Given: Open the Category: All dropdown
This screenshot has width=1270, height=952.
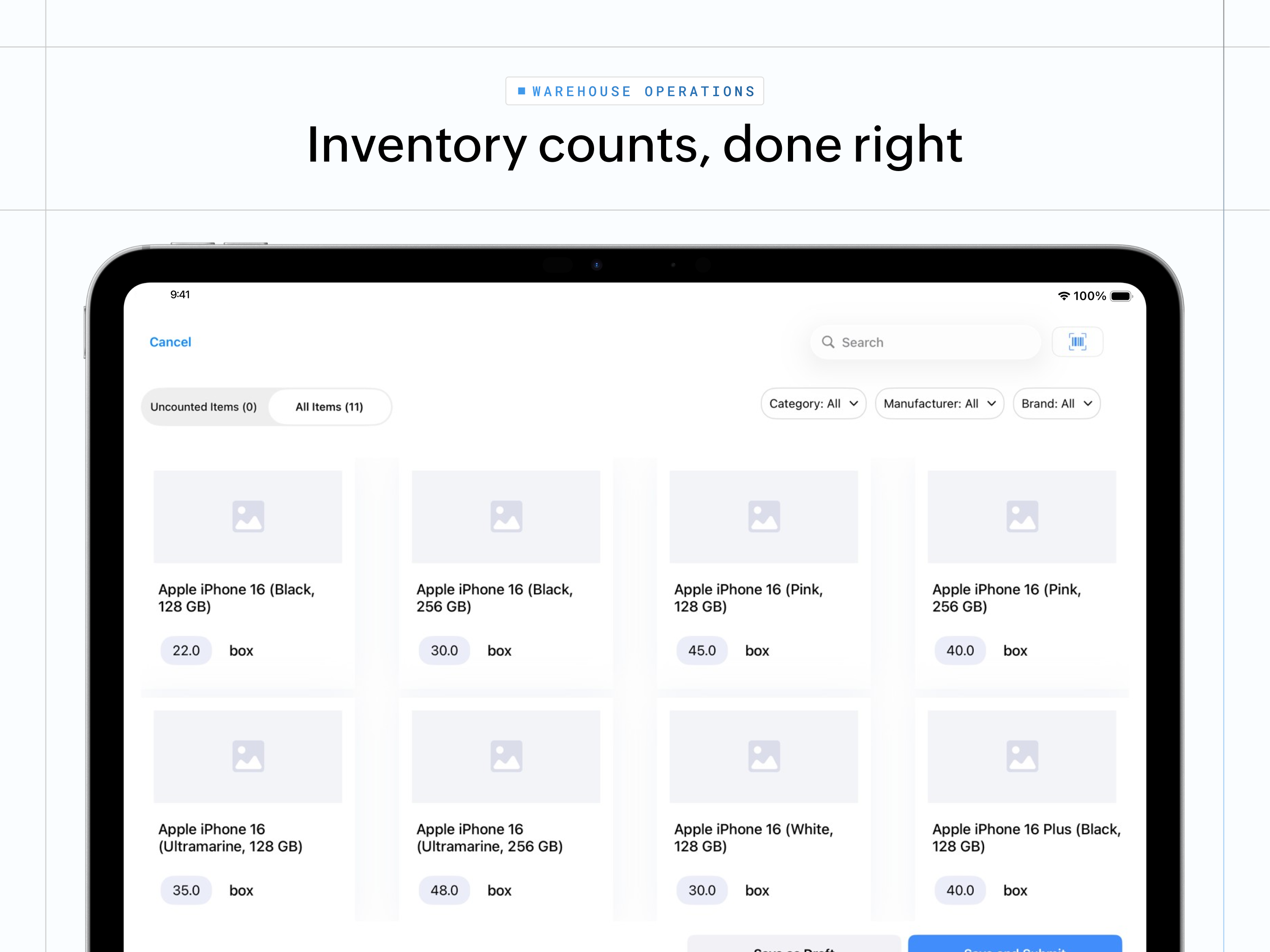Looking at the screenshot, I should point(813,403).
